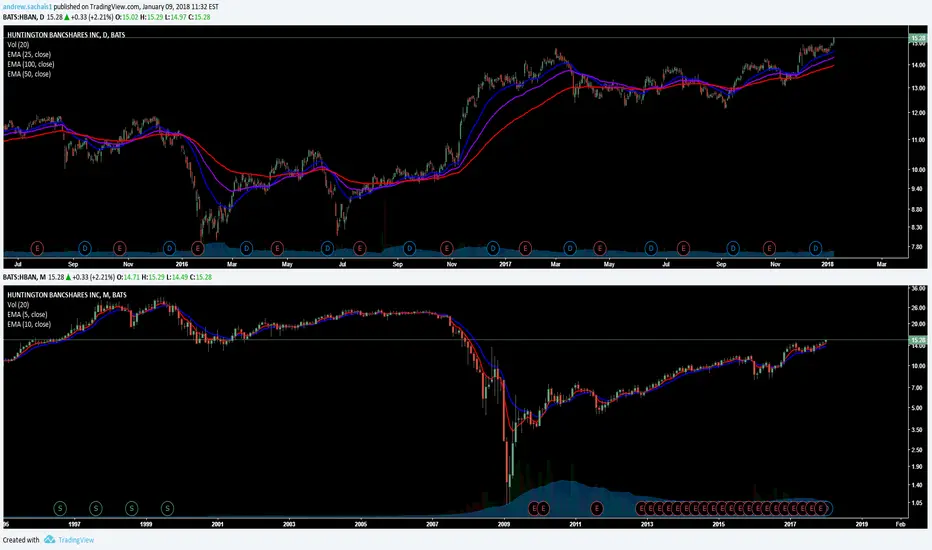Click the TradingView cloud logo icon
Screen dimensions: 932x550
pyautogui.click(x=49, y=539)
